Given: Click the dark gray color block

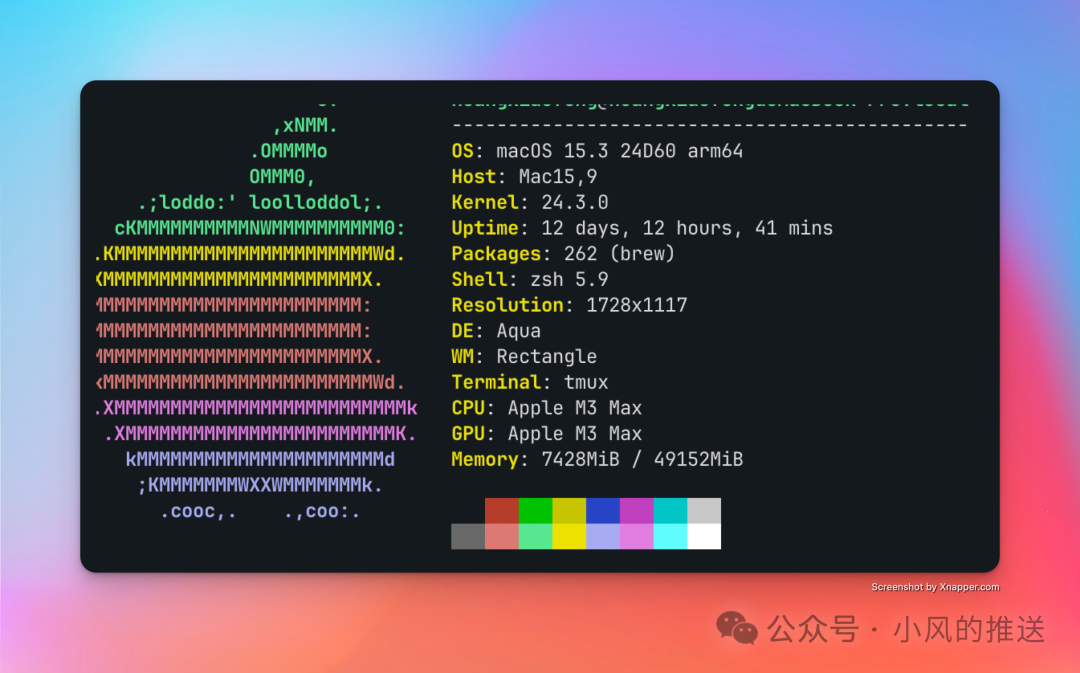Looking at the screenshot, I should [x=468, y=537].
